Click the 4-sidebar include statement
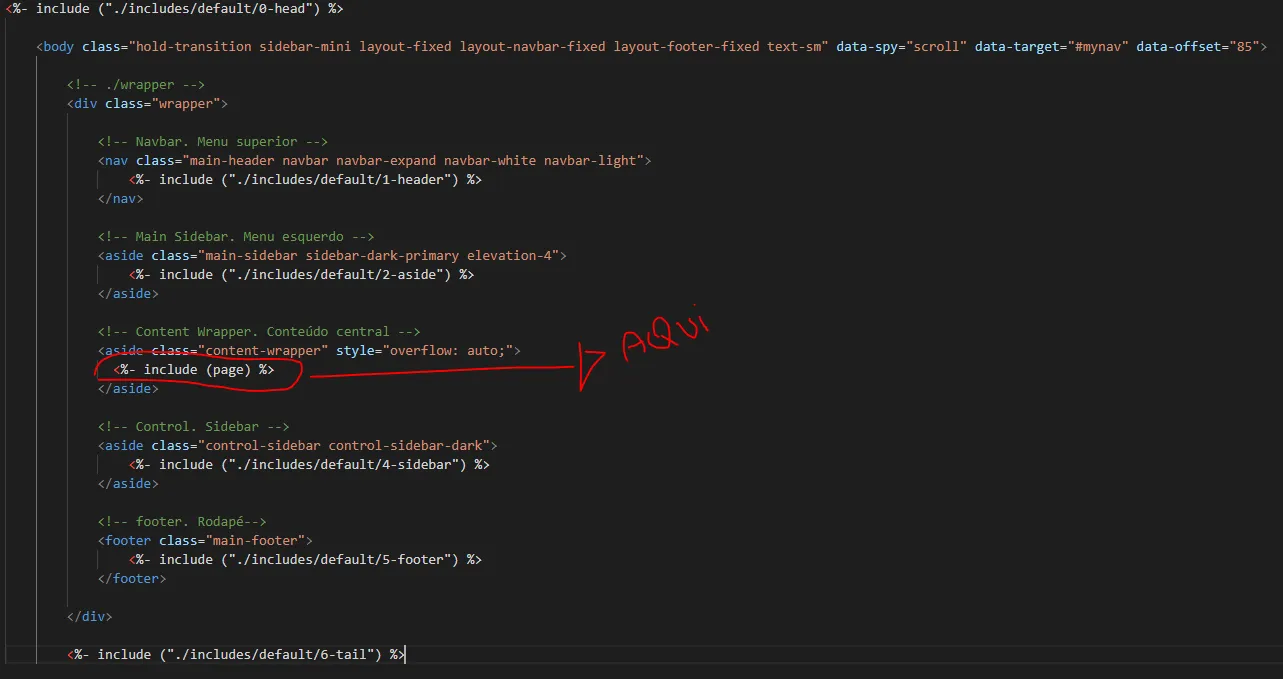Viewport: 1283px width, 679px height. pos(309,465)
